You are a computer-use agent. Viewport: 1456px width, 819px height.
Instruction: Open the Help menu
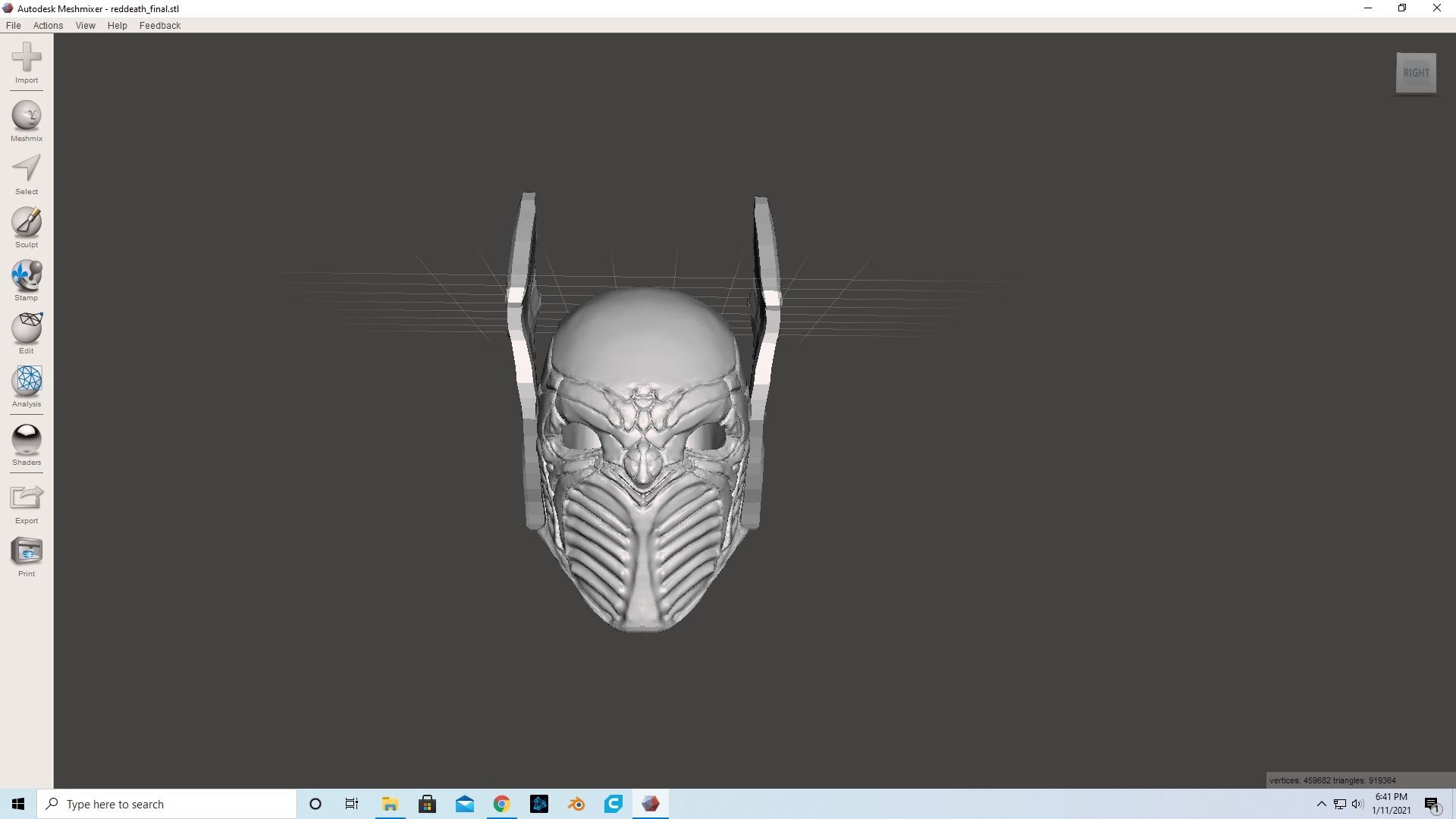tap(118, 25)
